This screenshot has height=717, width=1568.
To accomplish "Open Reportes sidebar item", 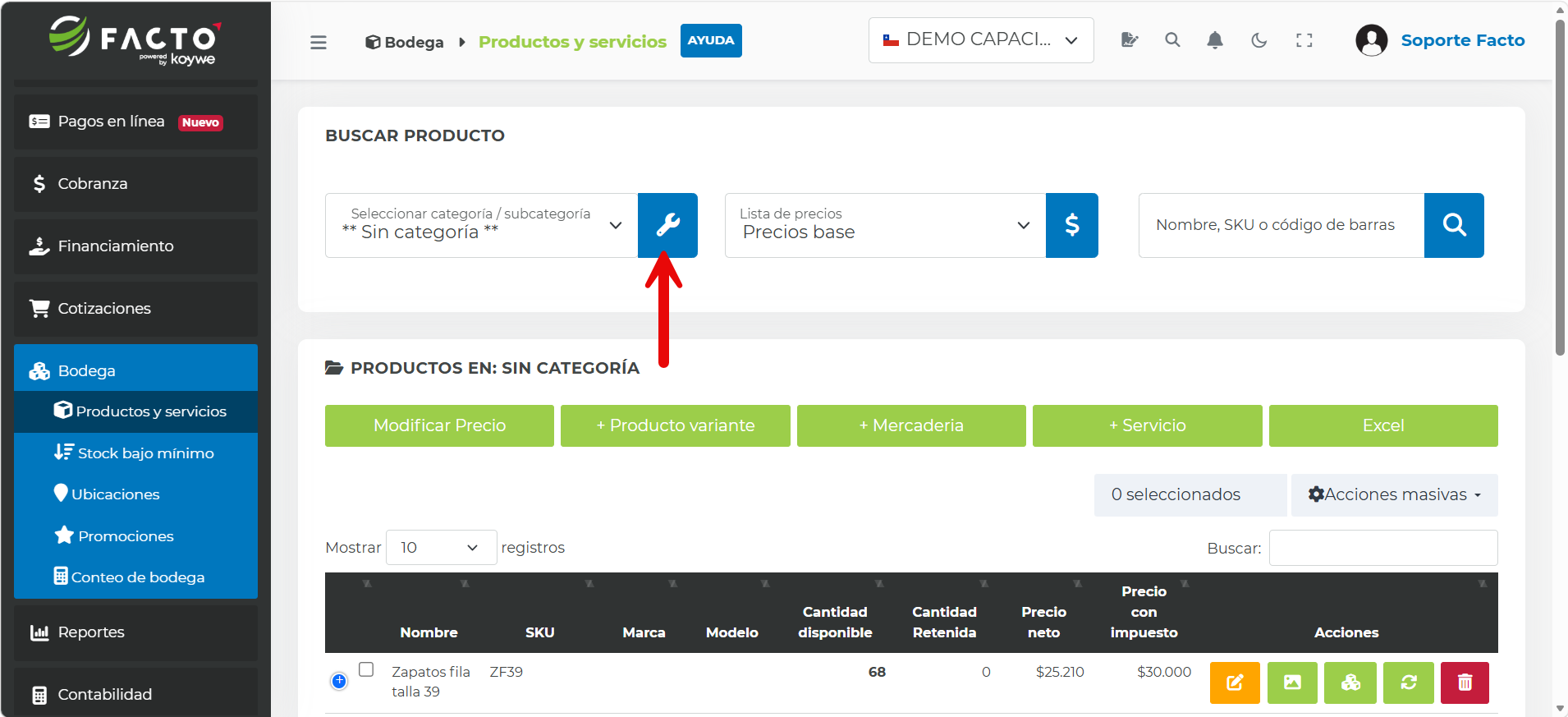I will (x=135, y=632).
